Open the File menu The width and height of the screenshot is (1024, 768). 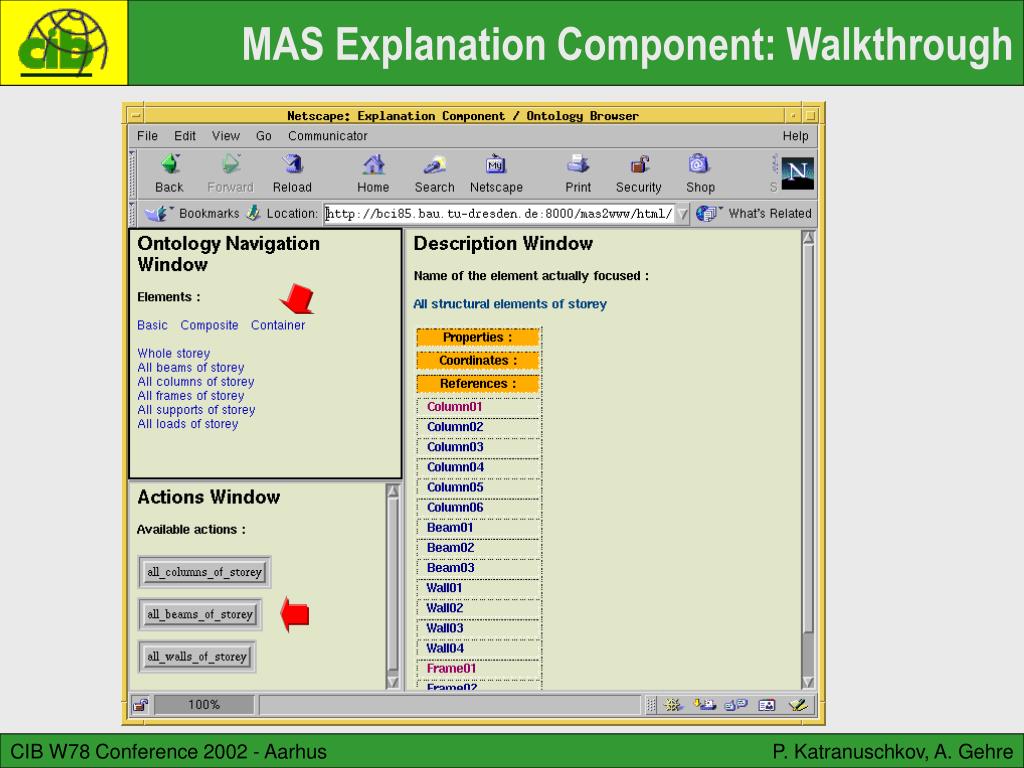point(148,136)
